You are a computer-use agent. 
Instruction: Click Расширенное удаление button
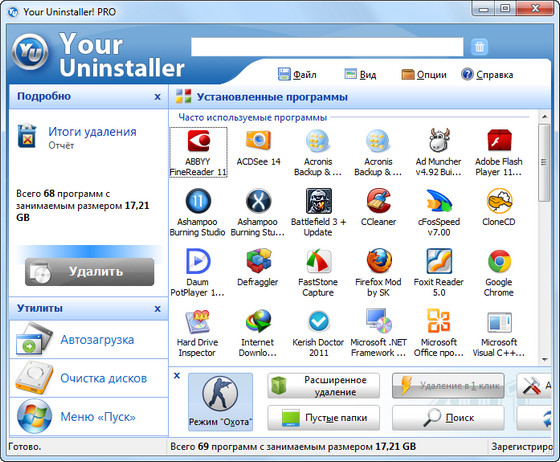pos(323,386)
